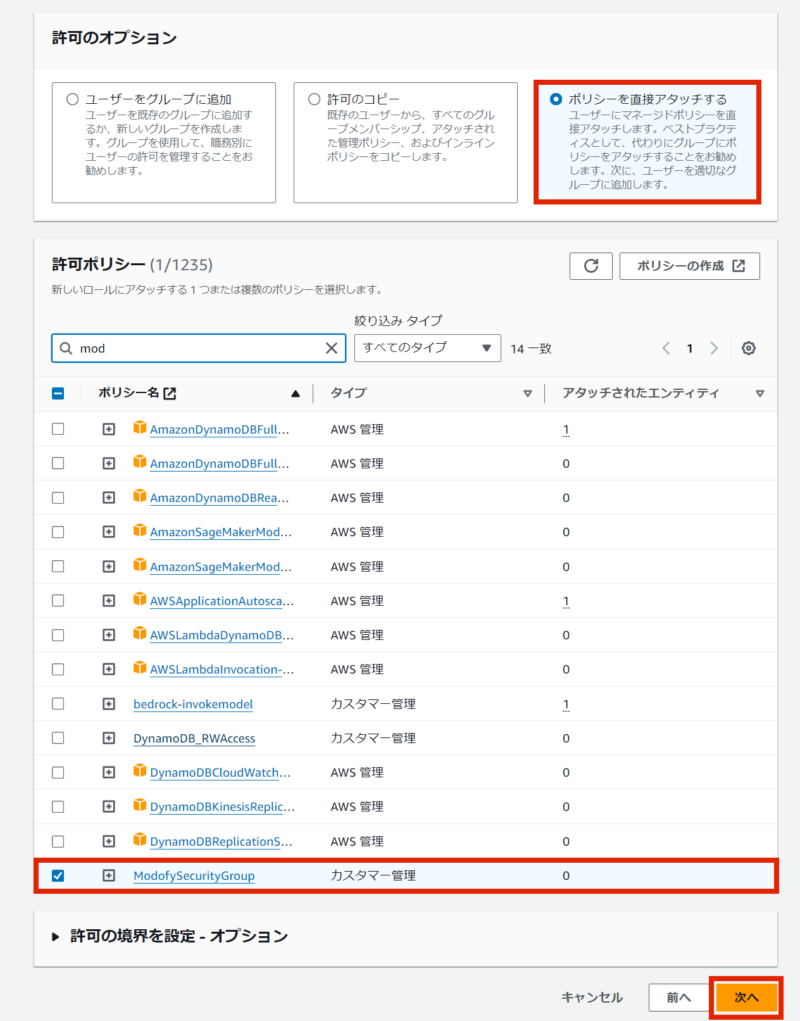Toggle the select-all checkbox in the table header

pyautogui.click(x=58, y=394)
